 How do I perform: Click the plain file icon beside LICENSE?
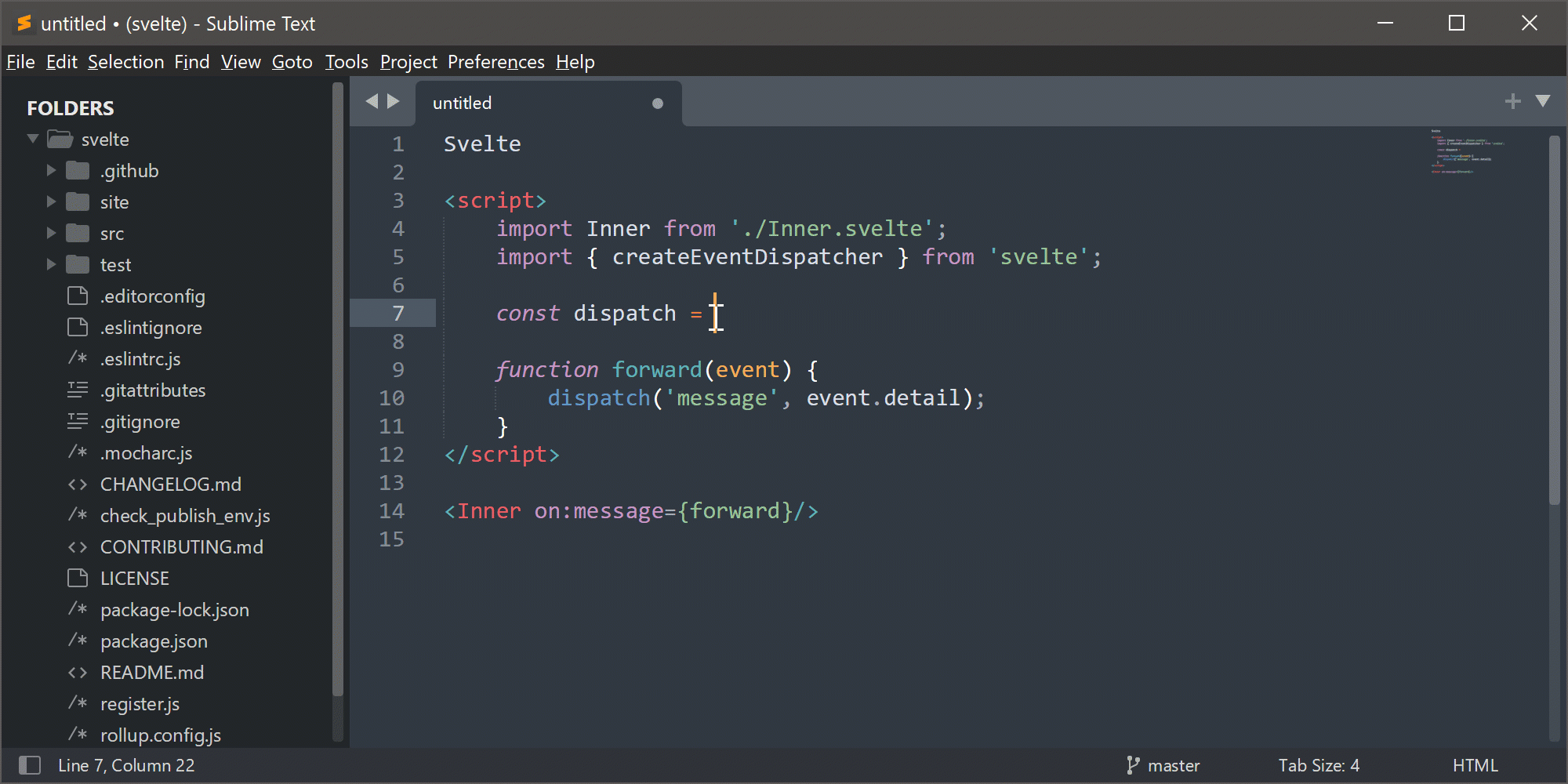click(78, 578)
